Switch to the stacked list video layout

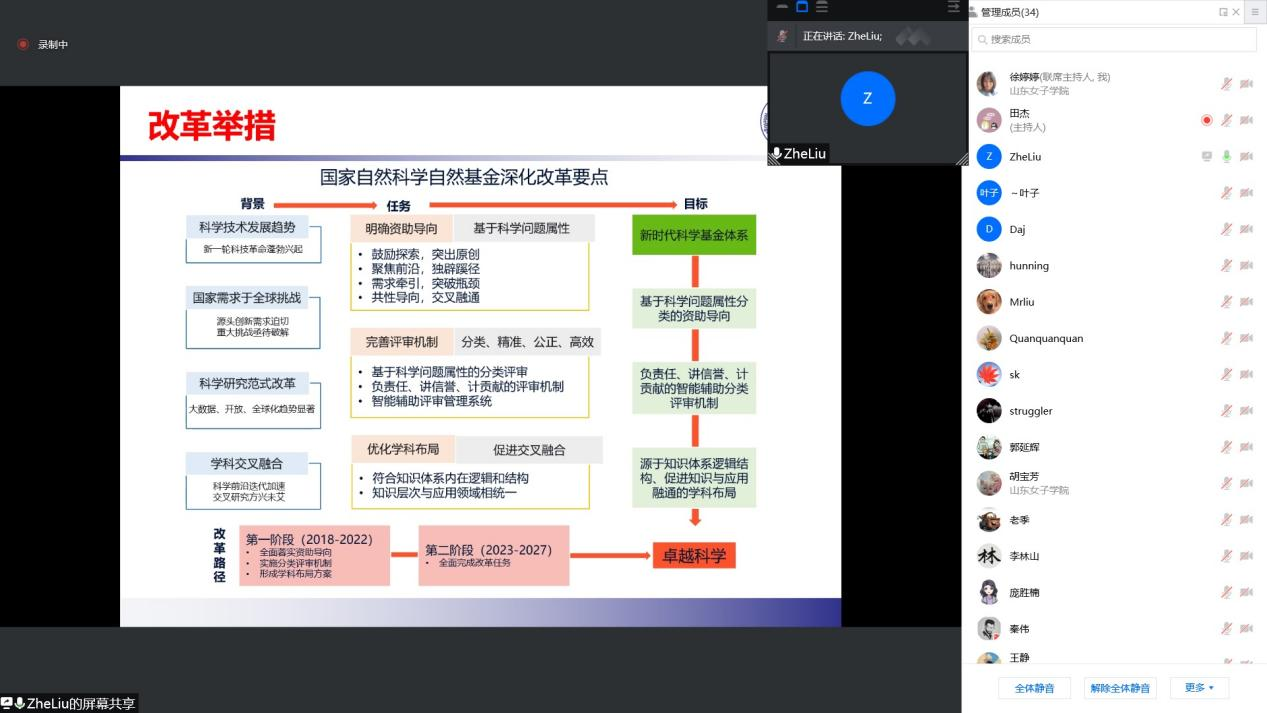click(x=821, y=7)
